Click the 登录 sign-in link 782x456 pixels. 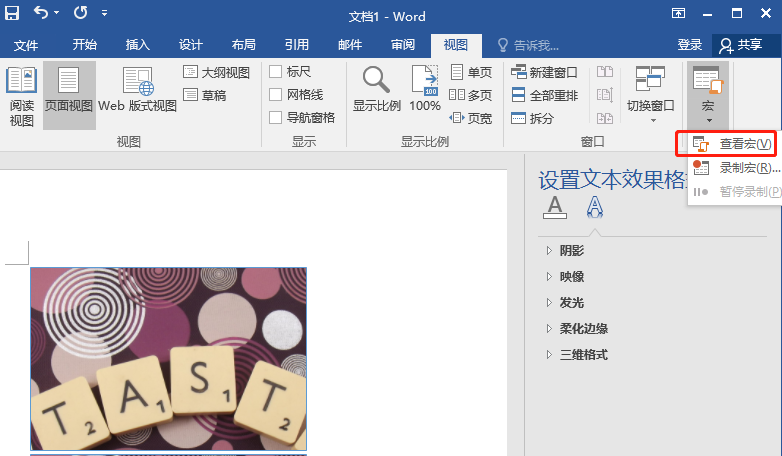(x=690, y=45)
